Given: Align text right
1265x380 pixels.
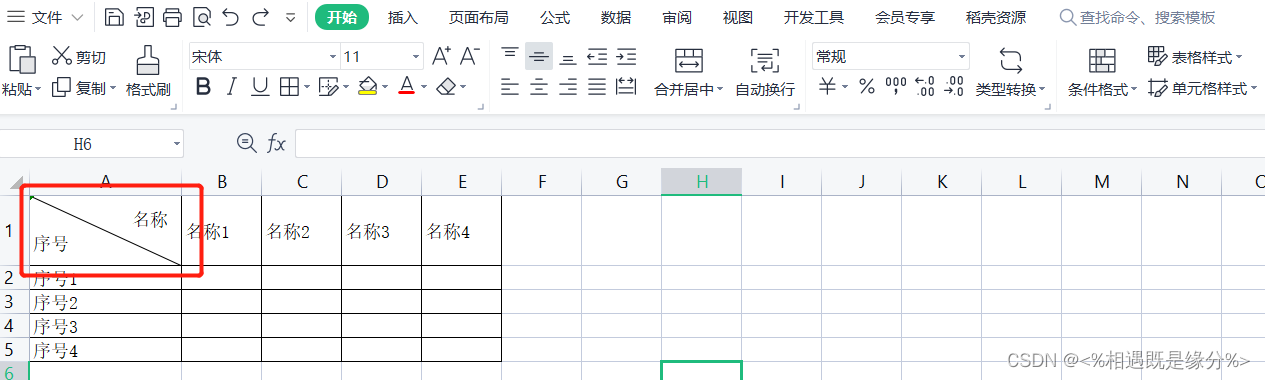Looking at the screenshot, I should click(568, 87).
